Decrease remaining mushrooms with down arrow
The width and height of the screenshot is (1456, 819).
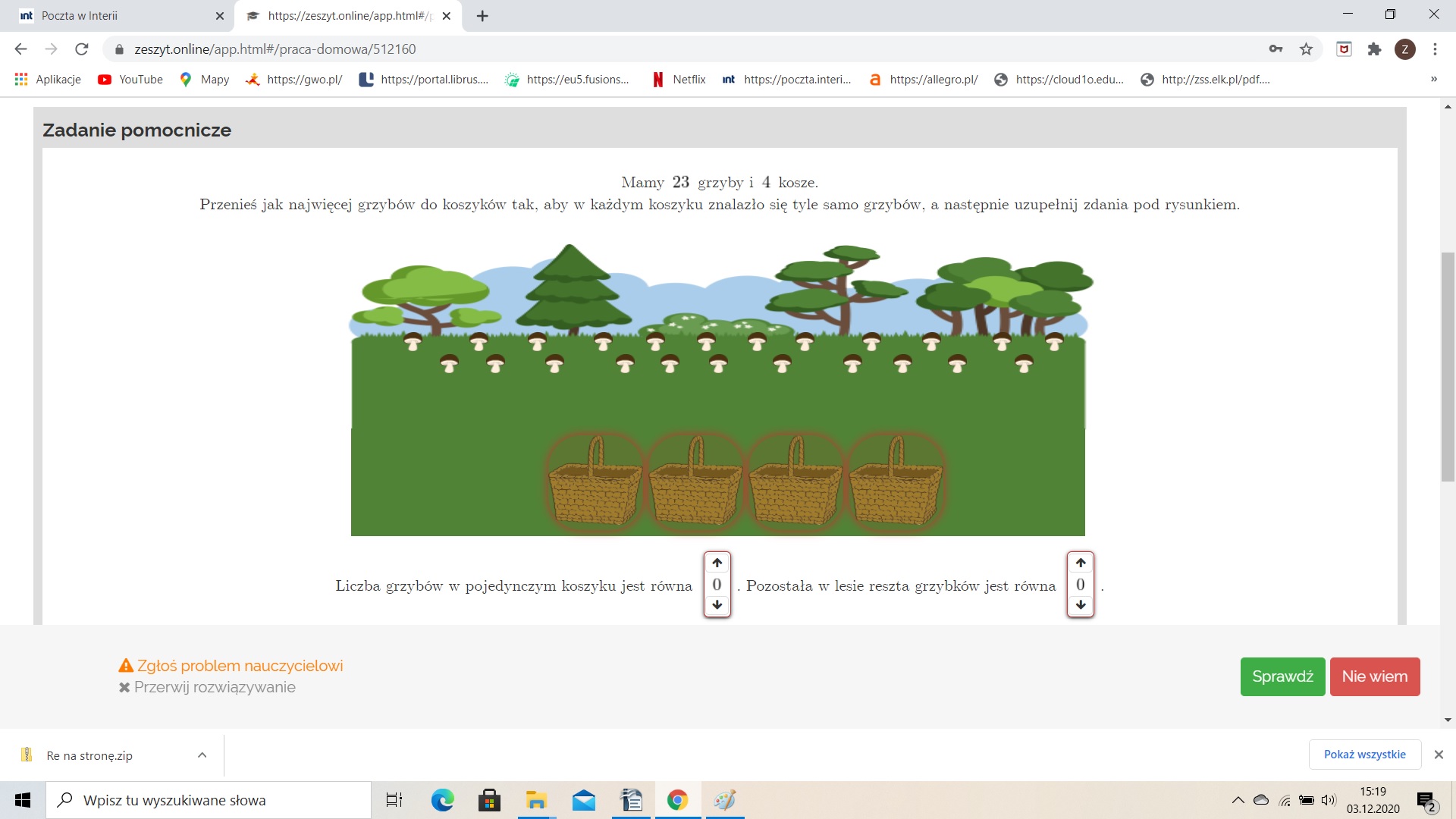(1081, 605)
